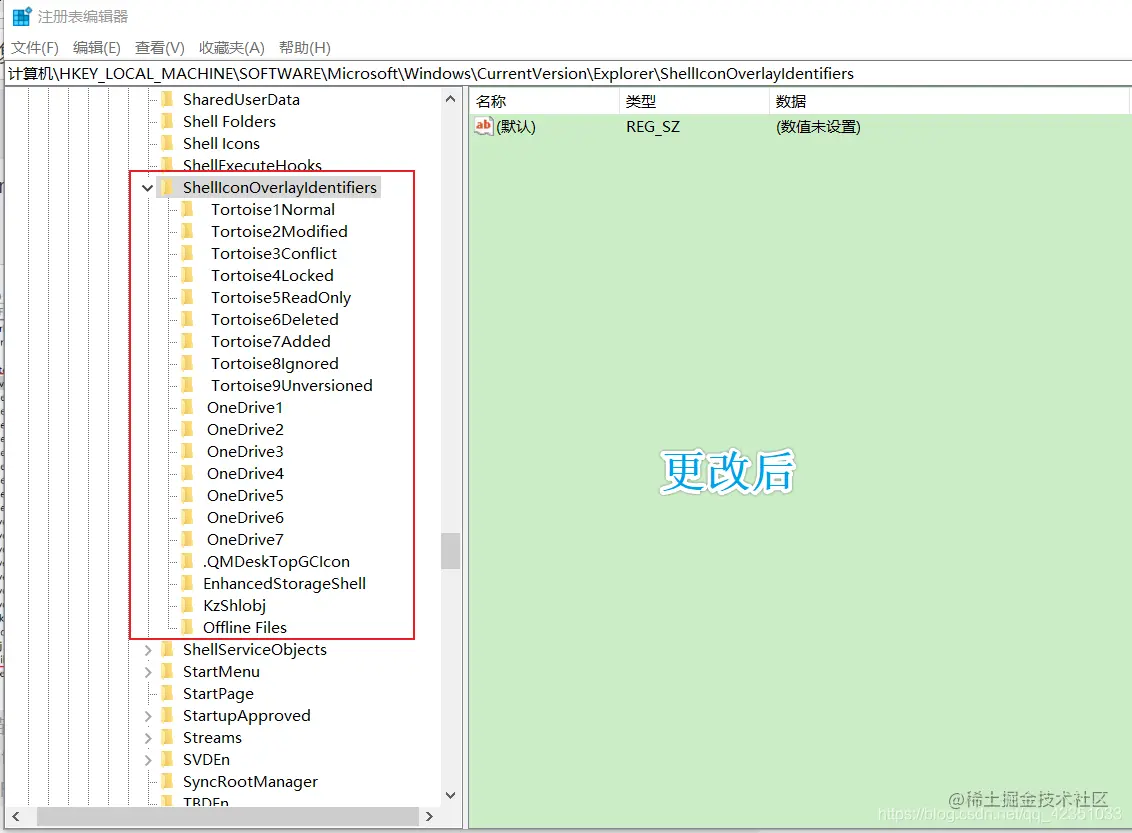The image size is (1132, 833).
Task: Click the tree horizontal scrollbar thumb
Action: pyautogui.click(x=227, y=816)
